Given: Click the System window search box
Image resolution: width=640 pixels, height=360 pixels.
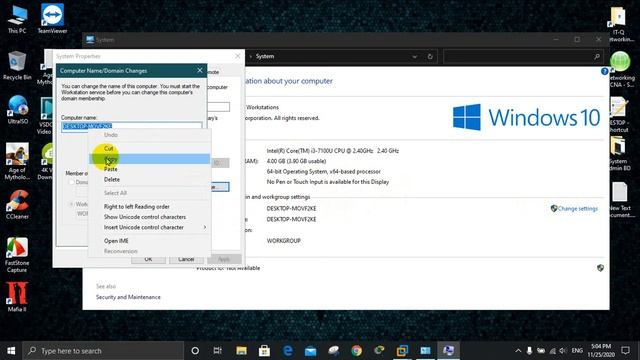Looking at the screenshot, I should [x=523, y=57].
